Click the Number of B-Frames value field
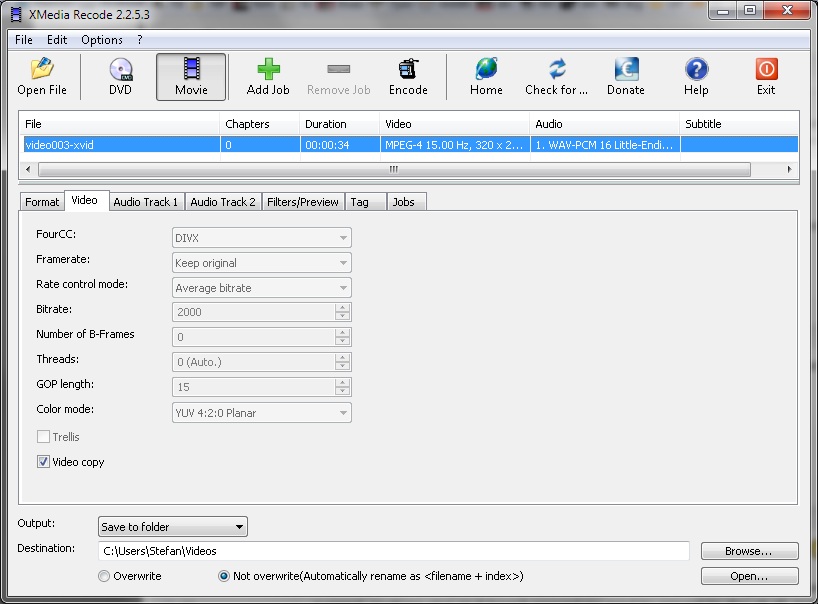This screenshot has width=818, height=604. click(254, 337)
